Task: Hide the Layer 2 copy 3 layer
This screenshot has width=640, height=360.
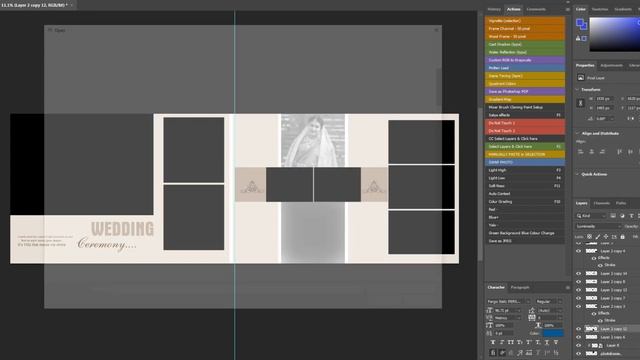Action: click(578, 306)
